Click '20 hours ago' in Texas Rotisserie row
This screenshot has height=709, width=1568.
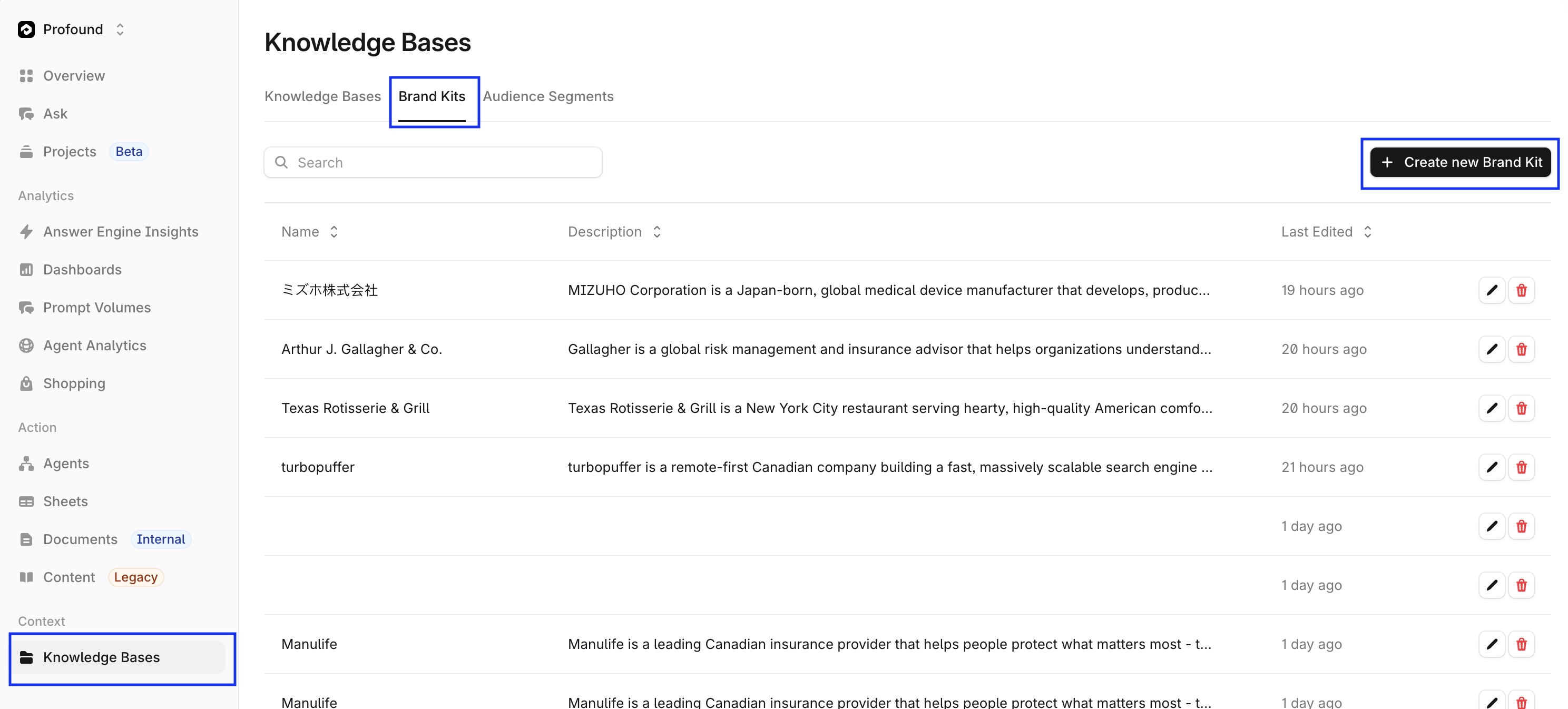click(x=1324, y=408)
